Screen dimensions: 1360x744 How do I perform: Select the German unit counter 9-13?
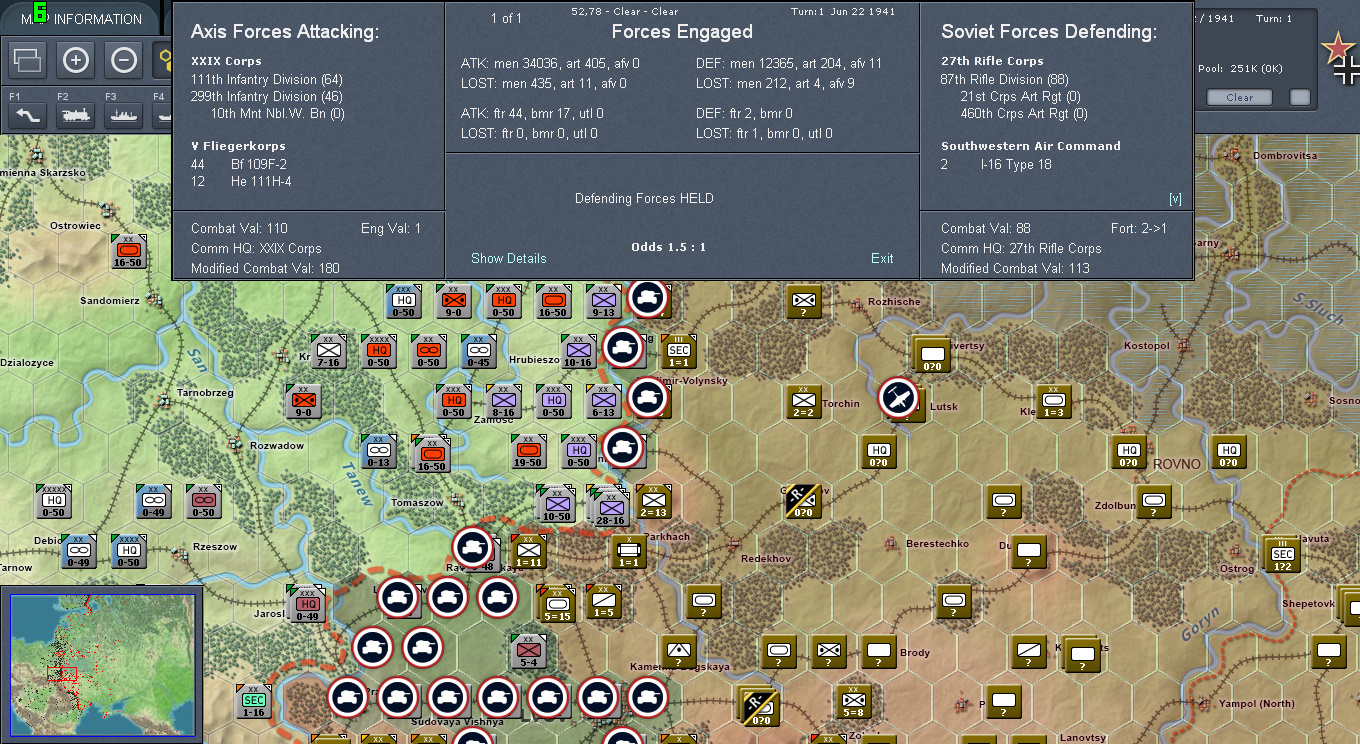click(603, 301)
